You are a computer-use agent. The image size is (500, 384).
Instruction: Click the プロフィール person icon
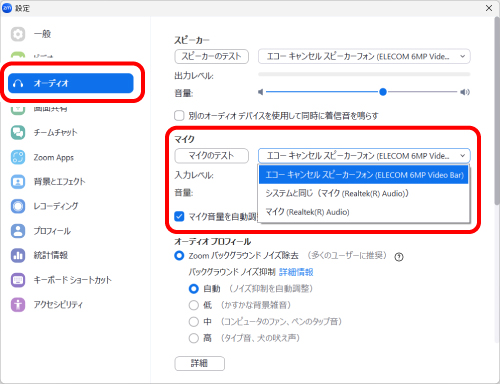(x=18, y=231)
